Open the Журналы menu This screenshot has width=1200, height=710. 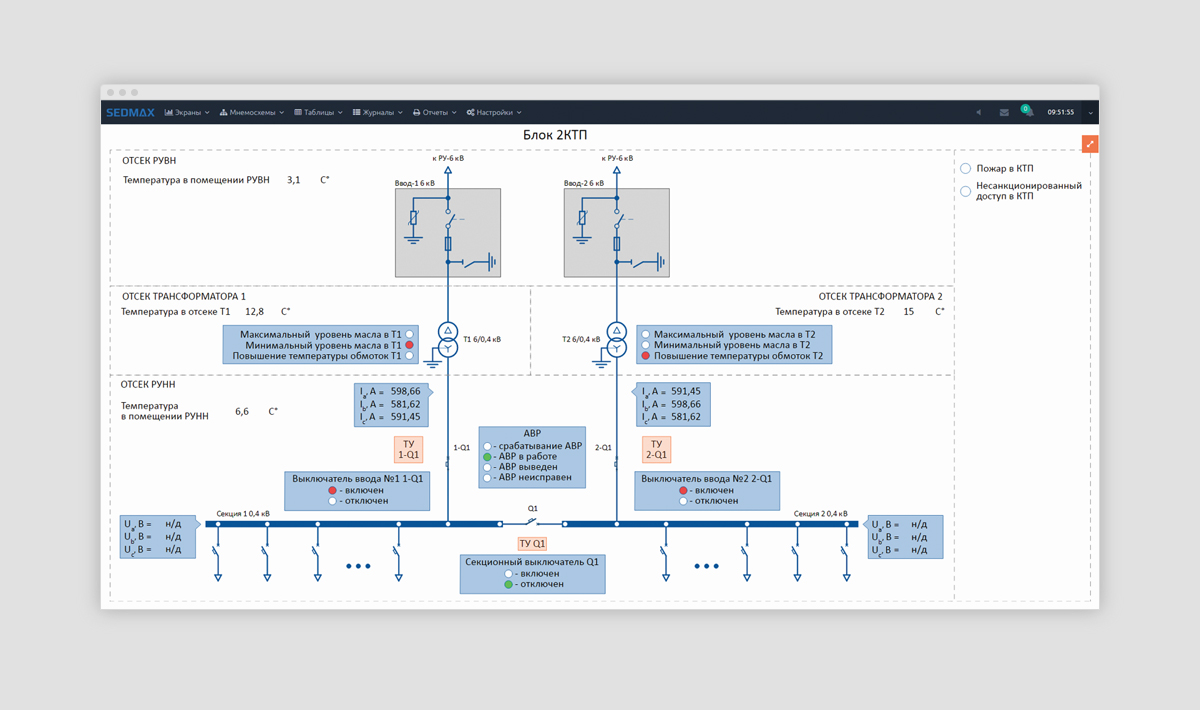pyautogui.click(x=378, y=113)
